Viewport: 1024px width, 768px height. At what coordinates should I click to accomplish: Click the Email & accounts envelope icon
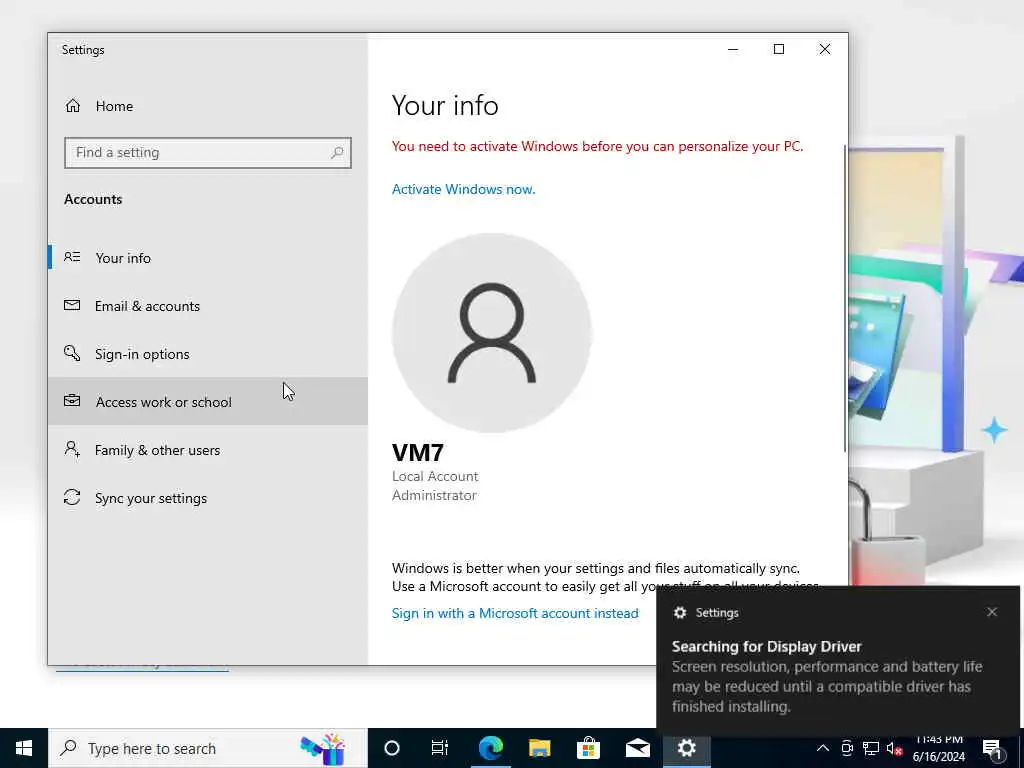point(72,305)
